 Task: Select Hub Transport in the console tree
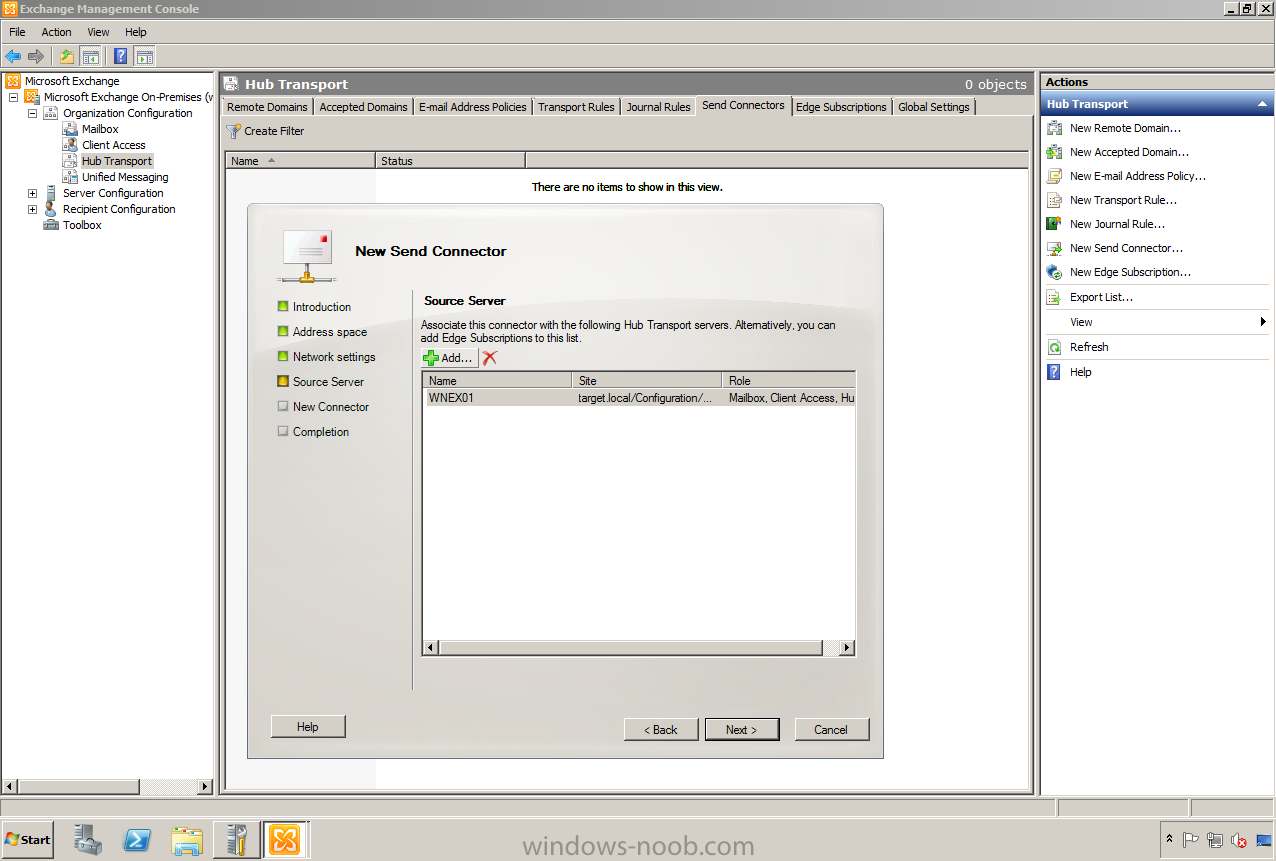pyautogui.click(x=117, y=161)
